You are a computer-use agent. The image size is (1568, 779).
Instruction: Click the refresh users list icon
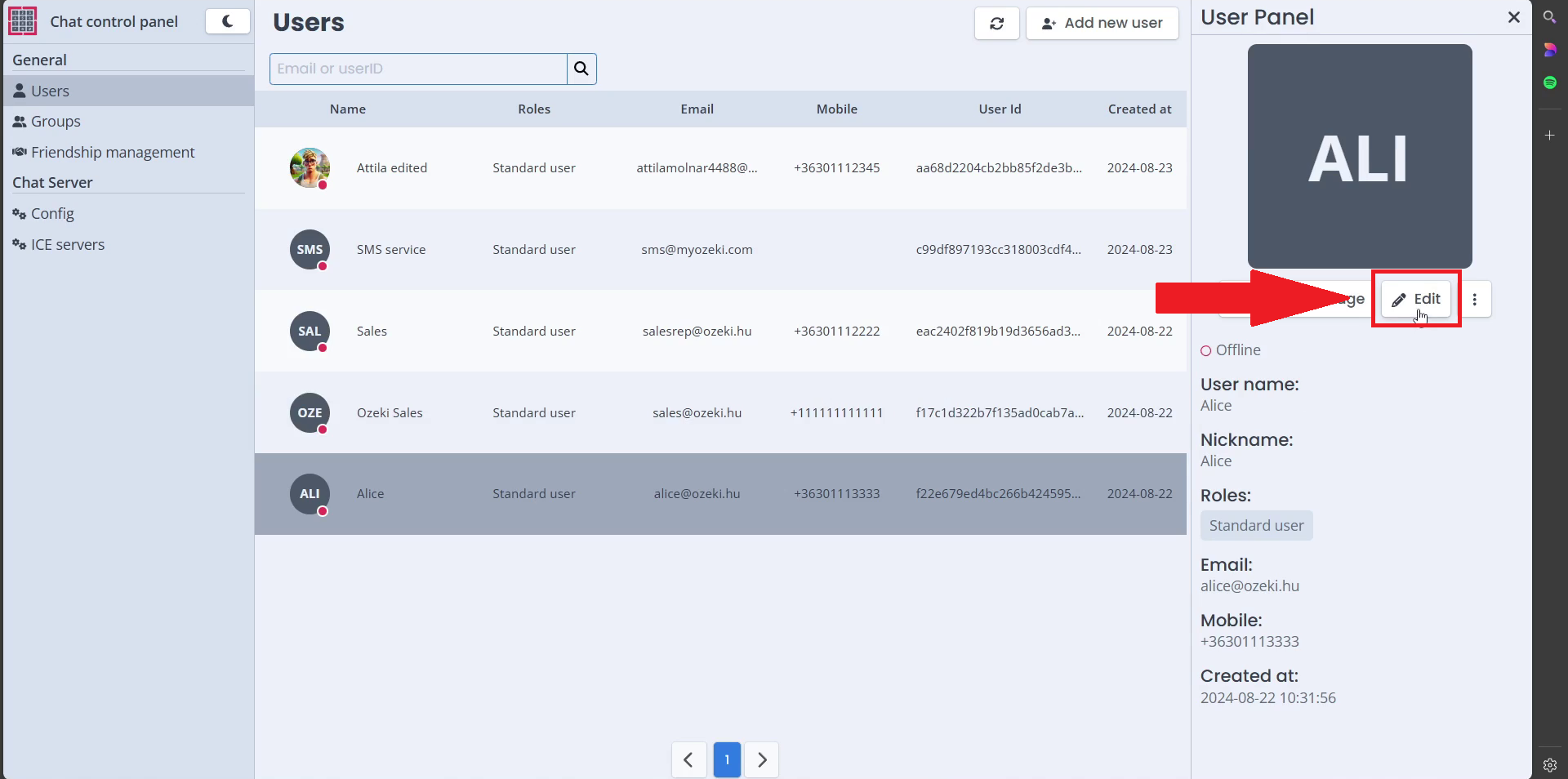(x=996, y=24)
